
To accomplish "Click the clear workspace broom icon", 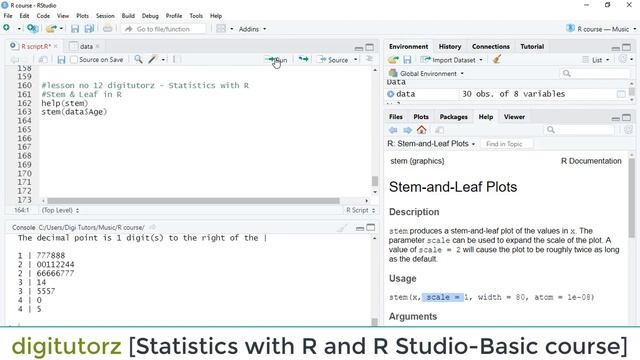I will pos(496,60).
